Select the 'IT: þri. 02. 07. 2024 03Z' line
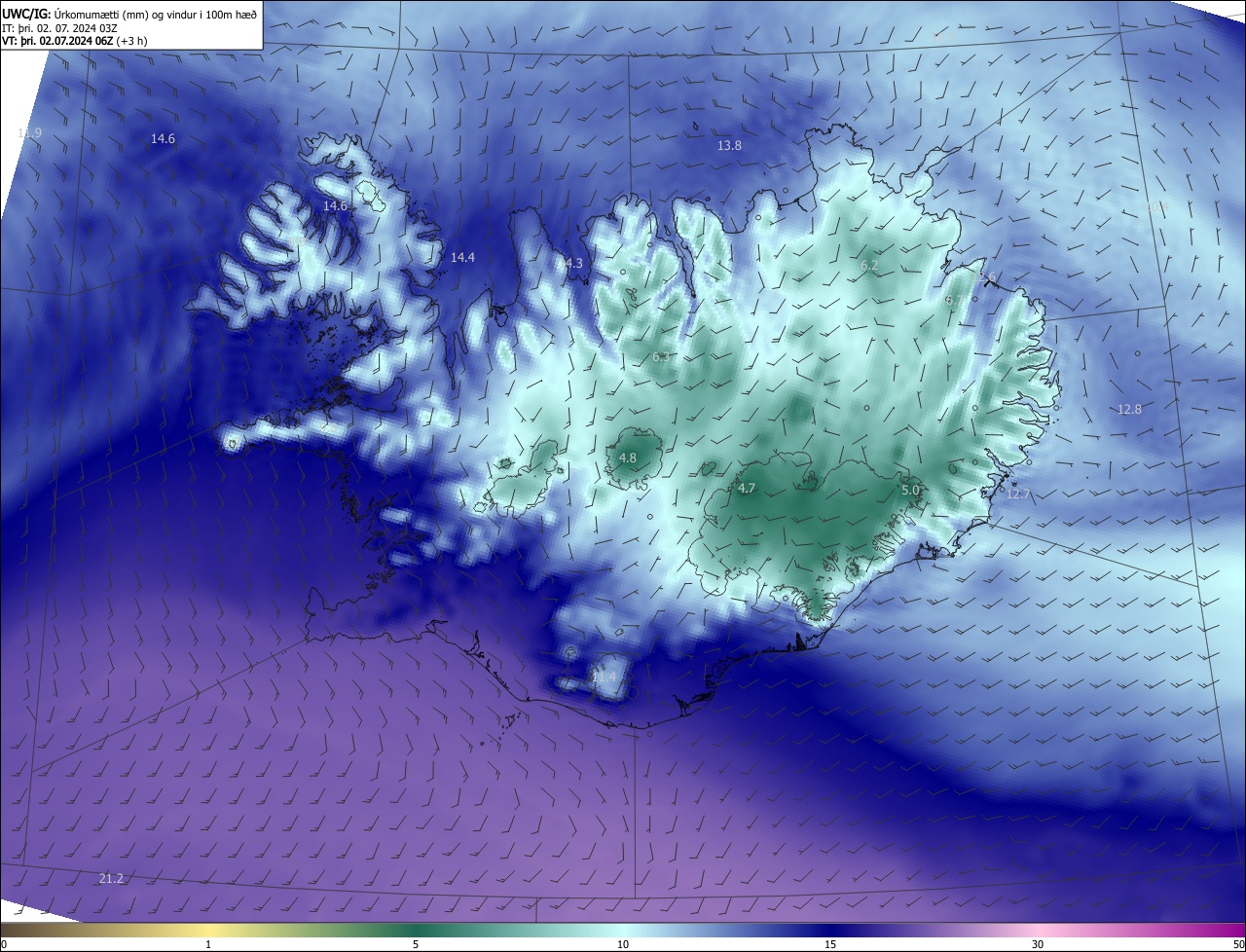Screen dimensions: 1246x952 click(59, 27)
